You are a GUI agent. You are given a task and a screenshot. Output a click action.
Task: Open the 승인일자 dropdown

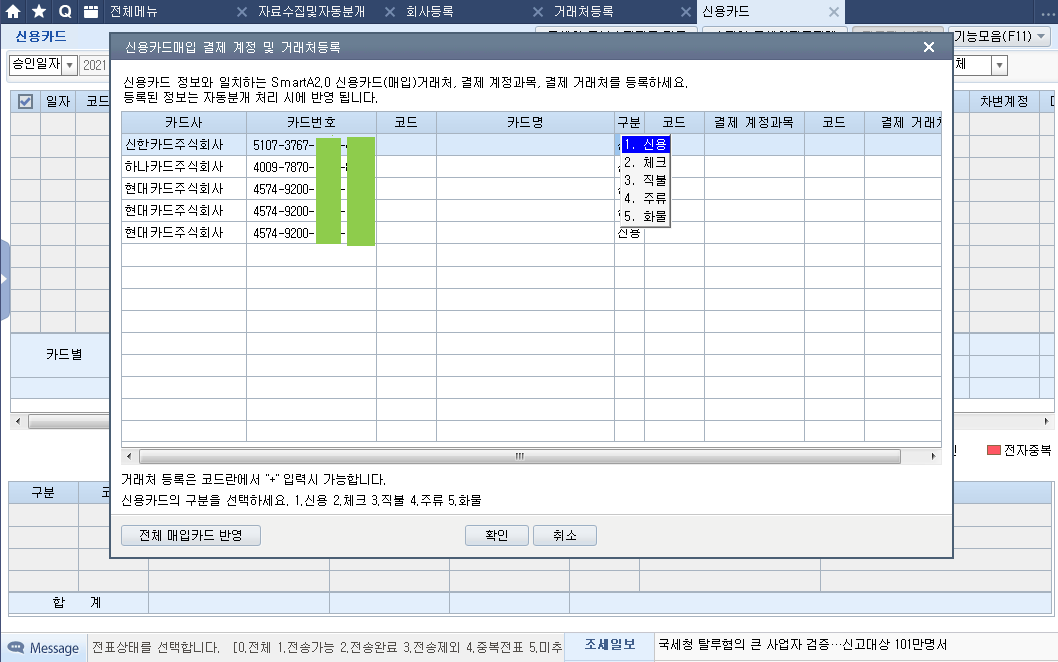pyautogui.click(x=69, y=65)
